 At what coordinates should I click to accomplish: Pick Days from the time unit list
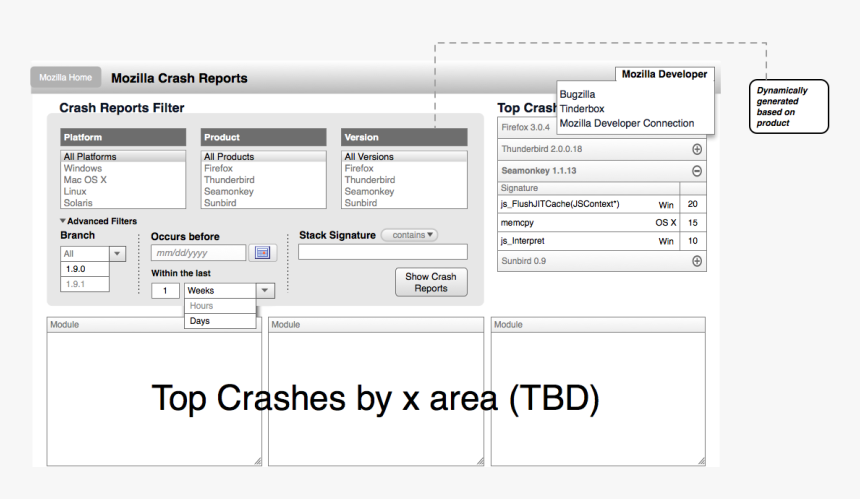[220, 321]
